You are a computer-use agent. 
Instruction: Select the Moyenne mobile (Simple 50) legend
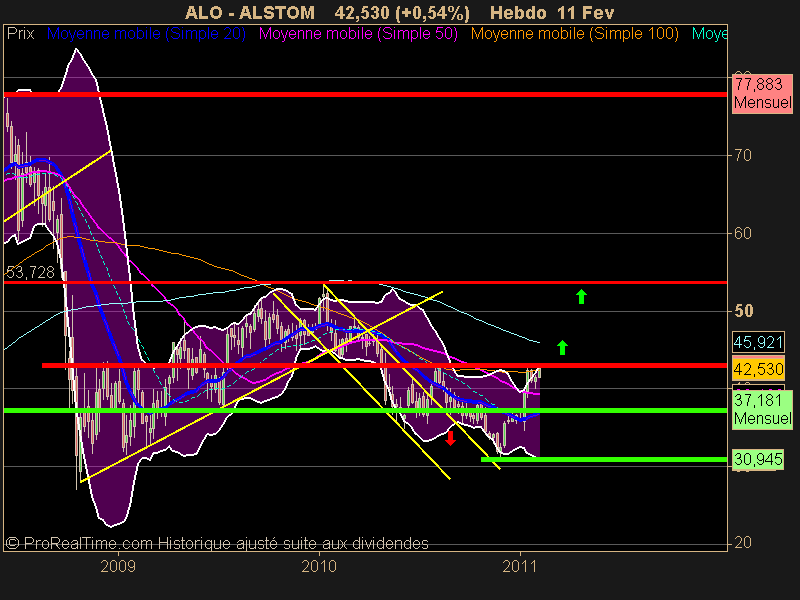tap(358, 34)
